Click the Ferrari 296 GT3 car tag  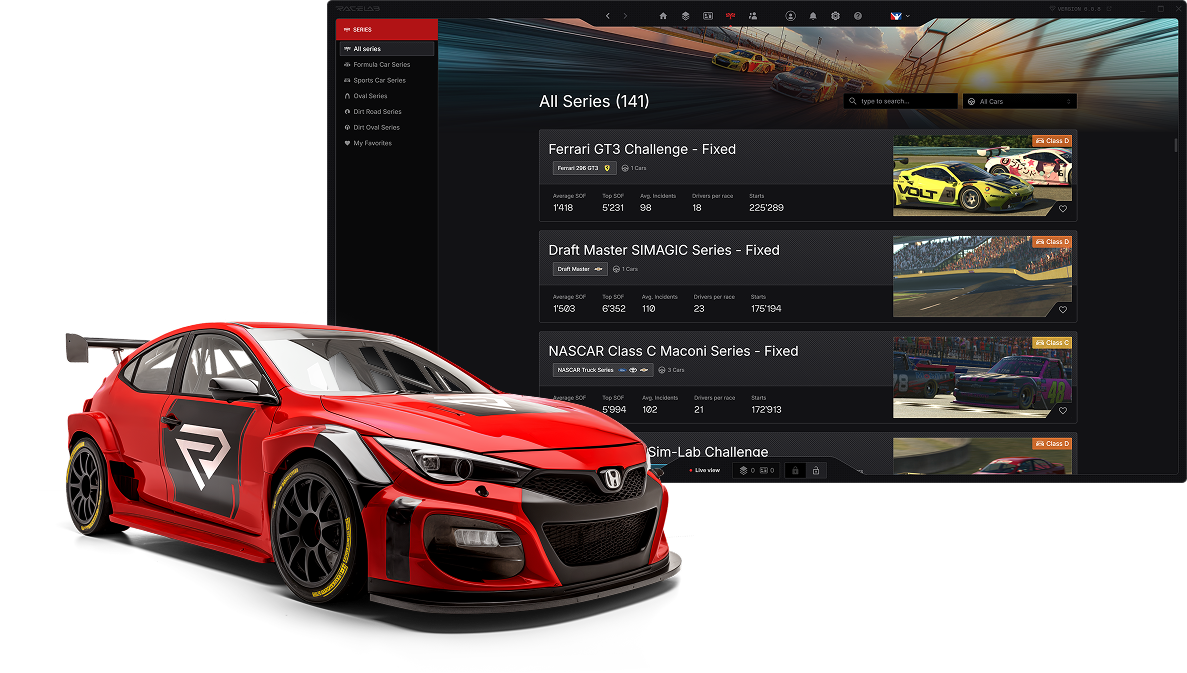pyautogui.click(x=584, y=168)
